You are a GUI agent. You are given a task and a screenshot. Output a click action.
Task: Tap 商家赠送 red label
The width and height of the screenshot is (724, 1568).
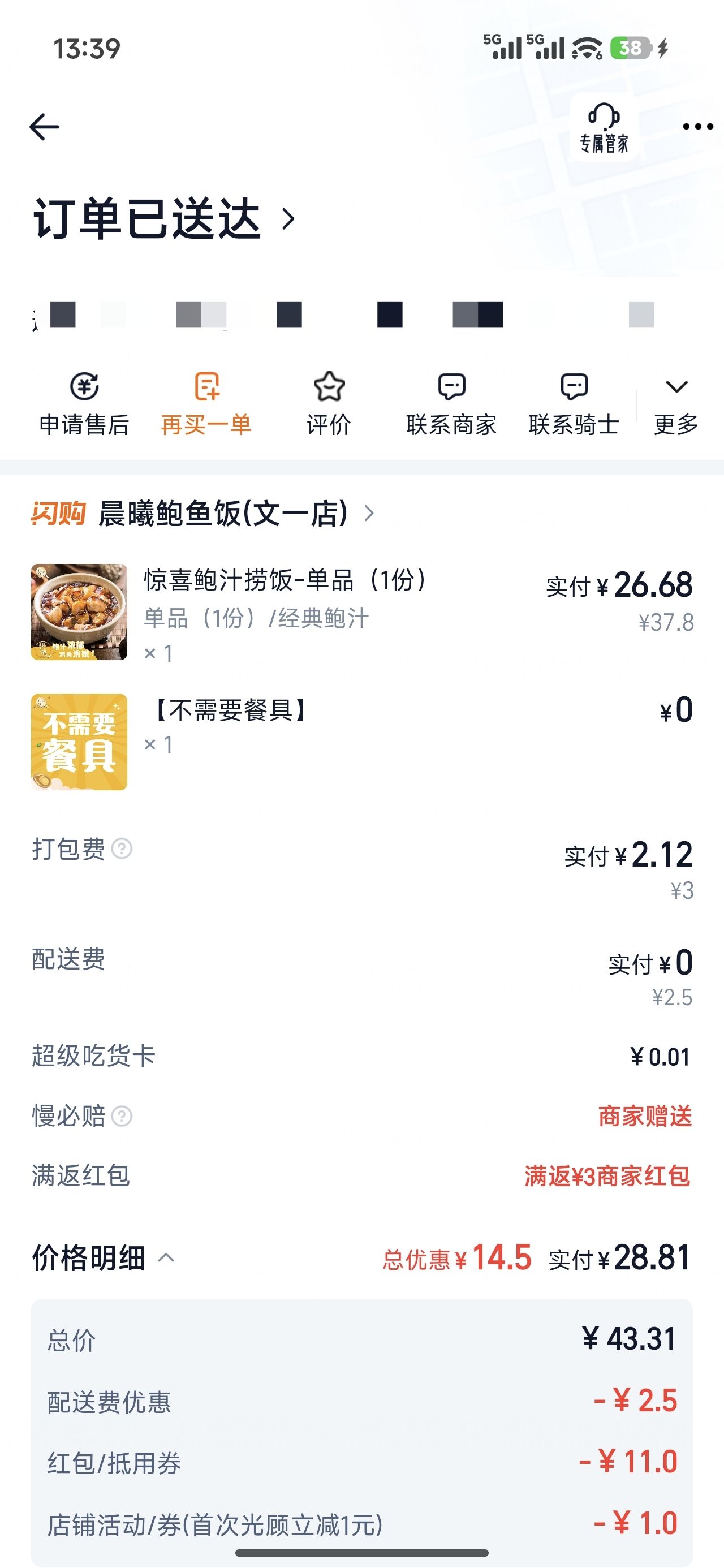point(645,1117)
